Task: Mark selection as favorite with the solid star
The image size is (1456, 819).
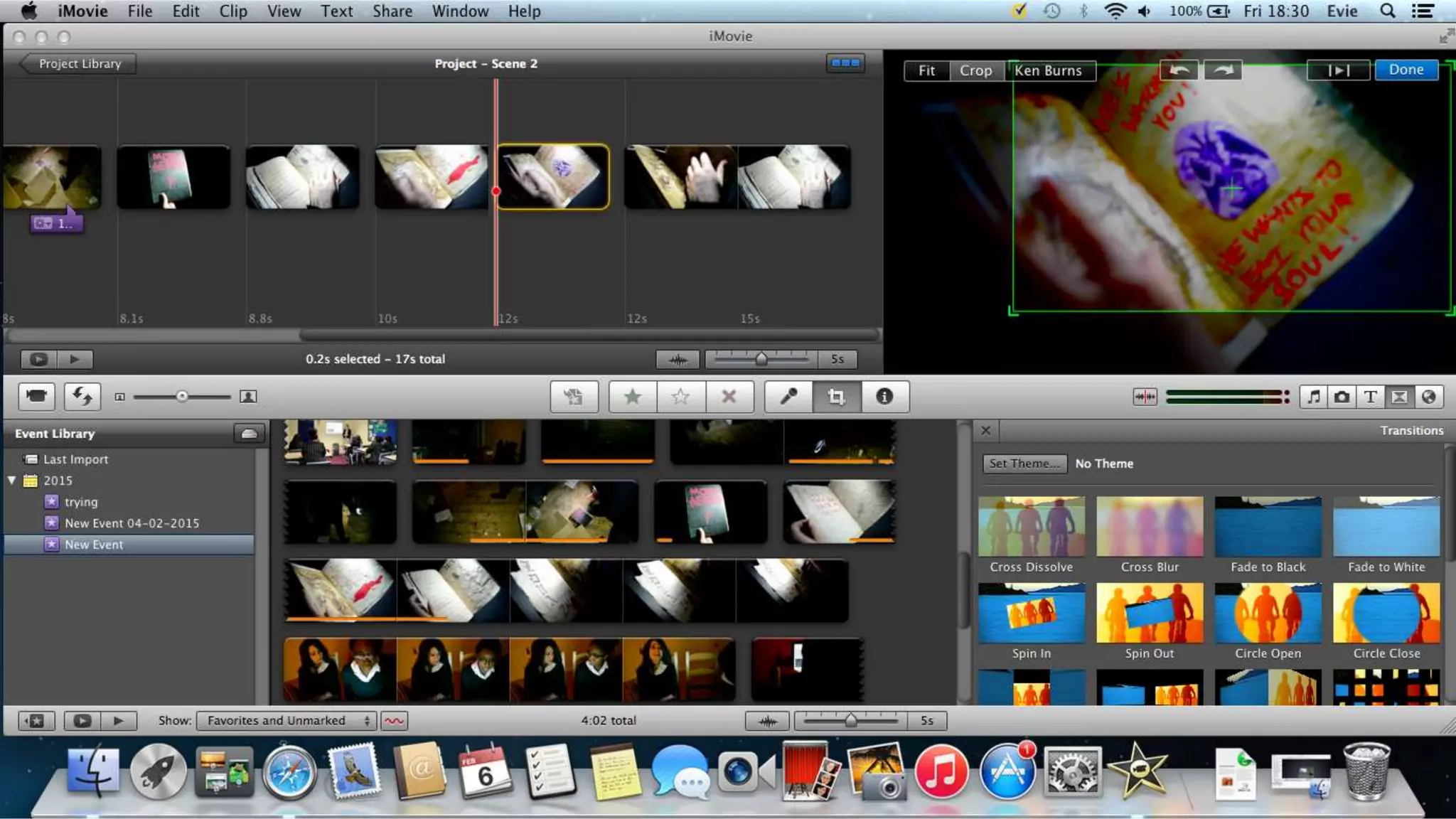Action: pos(633,396)
